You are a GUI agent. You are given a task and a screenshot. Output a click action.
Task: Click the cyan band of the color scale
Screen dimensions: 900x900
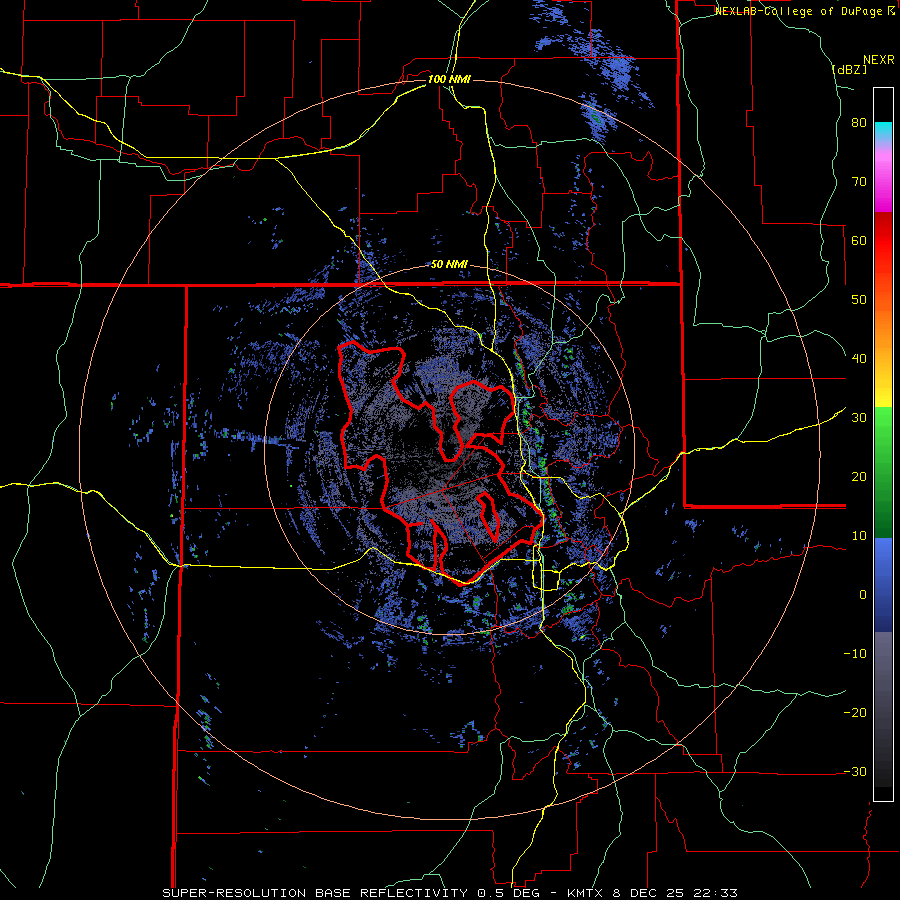883,131
